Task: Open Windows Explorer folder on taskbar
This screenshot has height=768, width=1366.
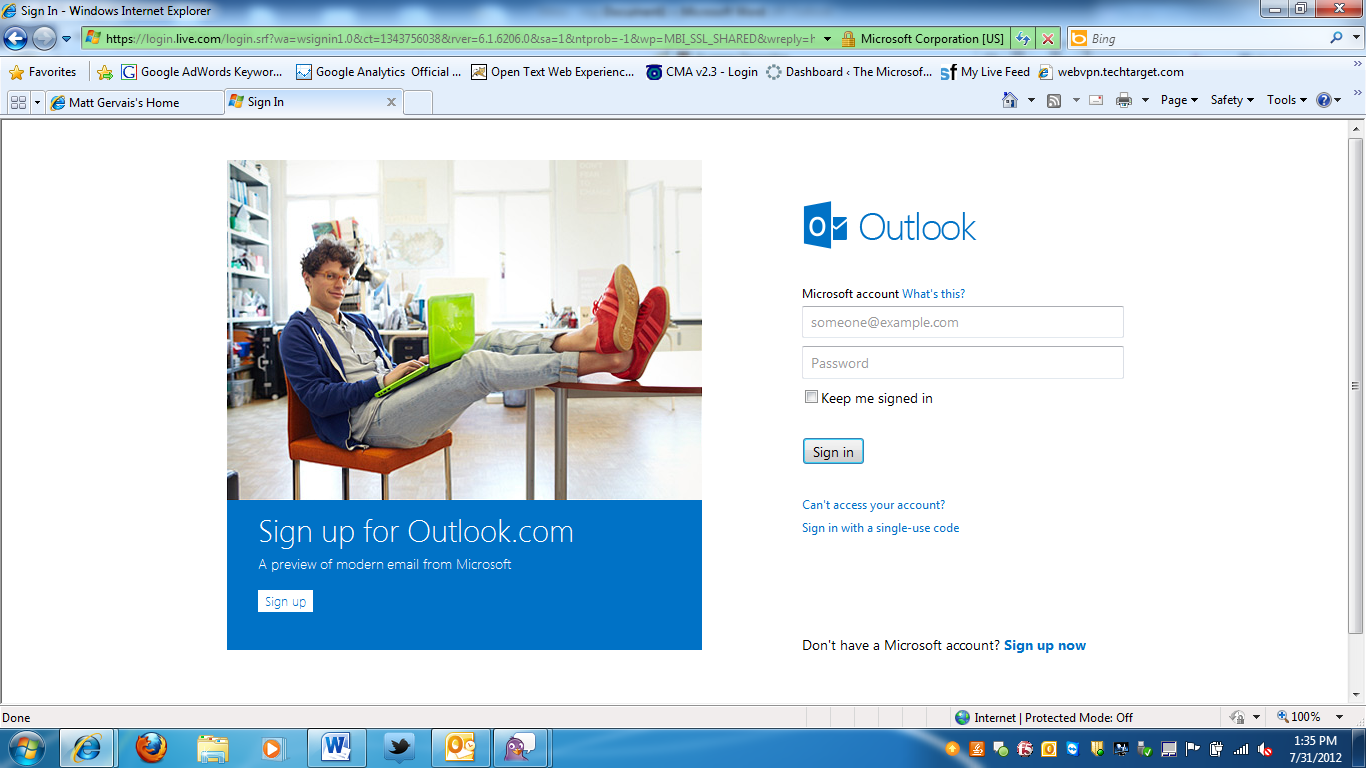Action: [x=212, y=748]
